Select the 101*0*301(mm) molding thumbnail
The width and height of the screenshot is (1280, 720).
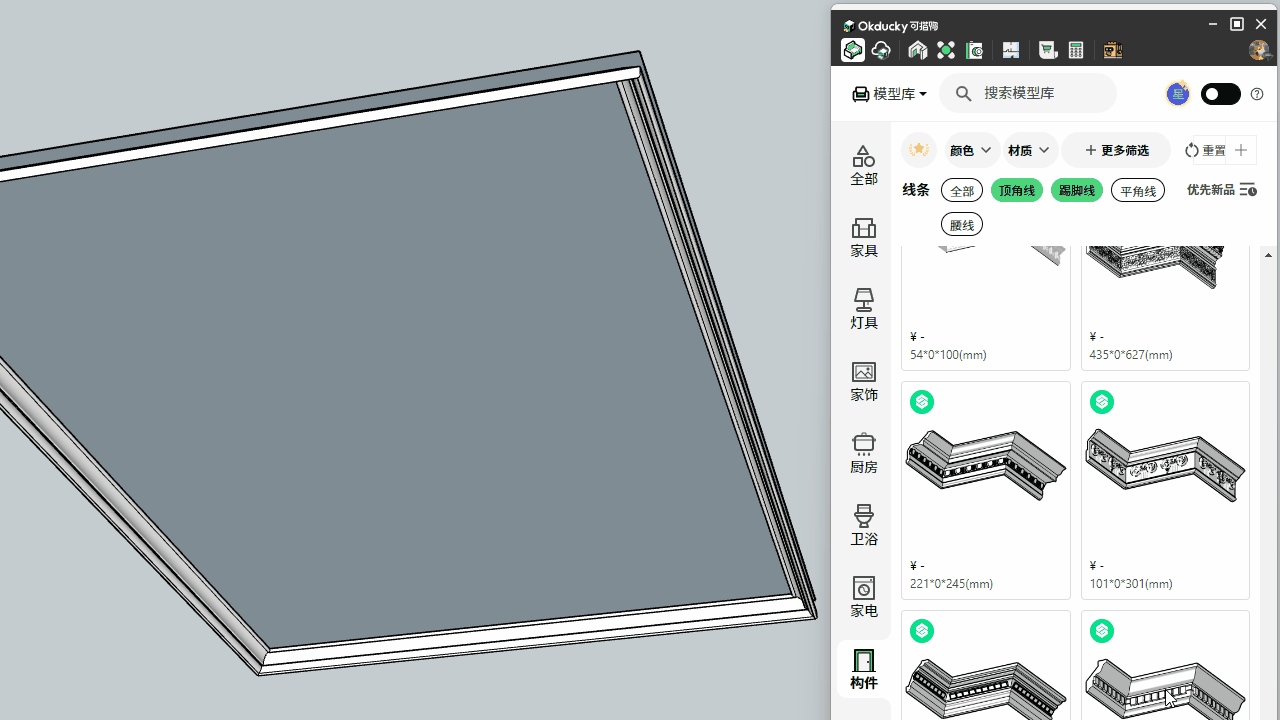coord(1166,467)
